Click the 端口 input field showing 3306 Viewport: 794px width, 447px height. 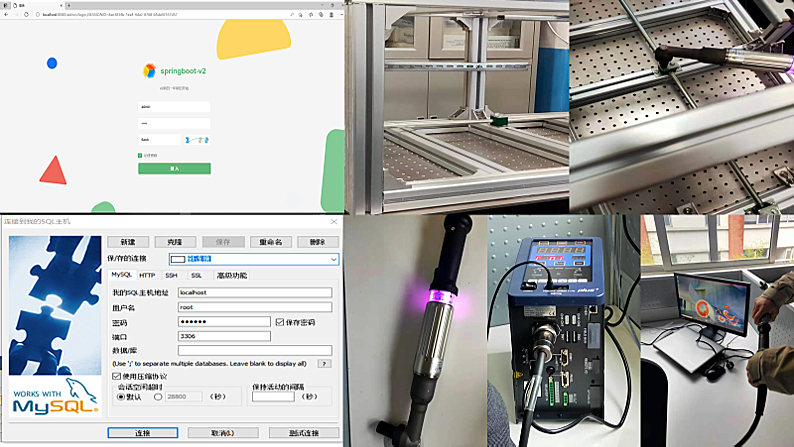tap(223, 337)
